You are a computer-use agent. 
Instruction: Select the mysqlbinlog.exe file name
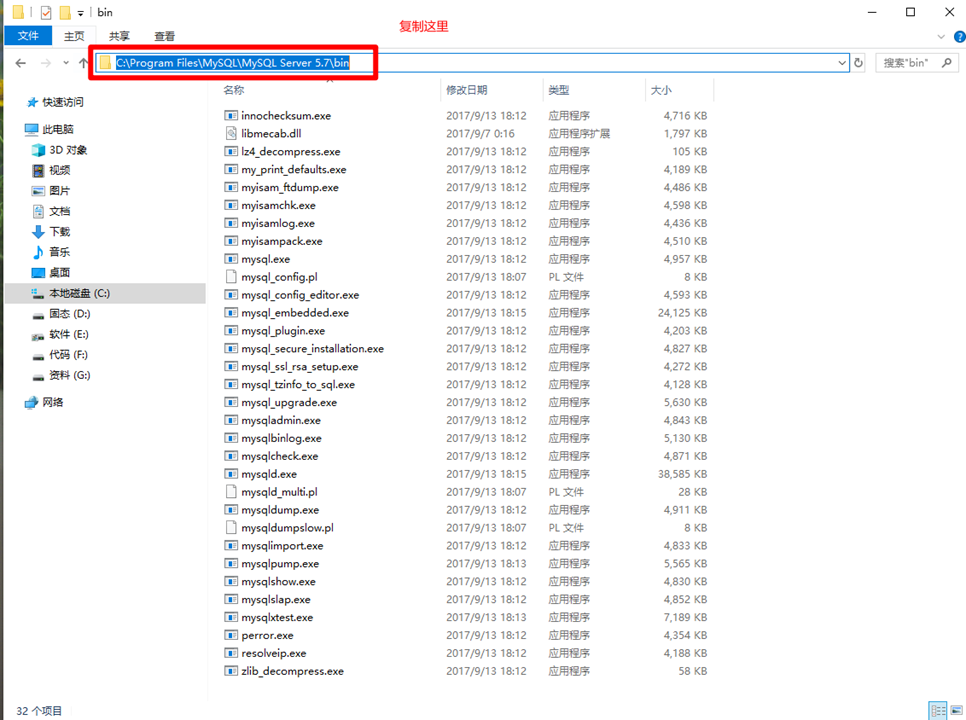[282, 438]
